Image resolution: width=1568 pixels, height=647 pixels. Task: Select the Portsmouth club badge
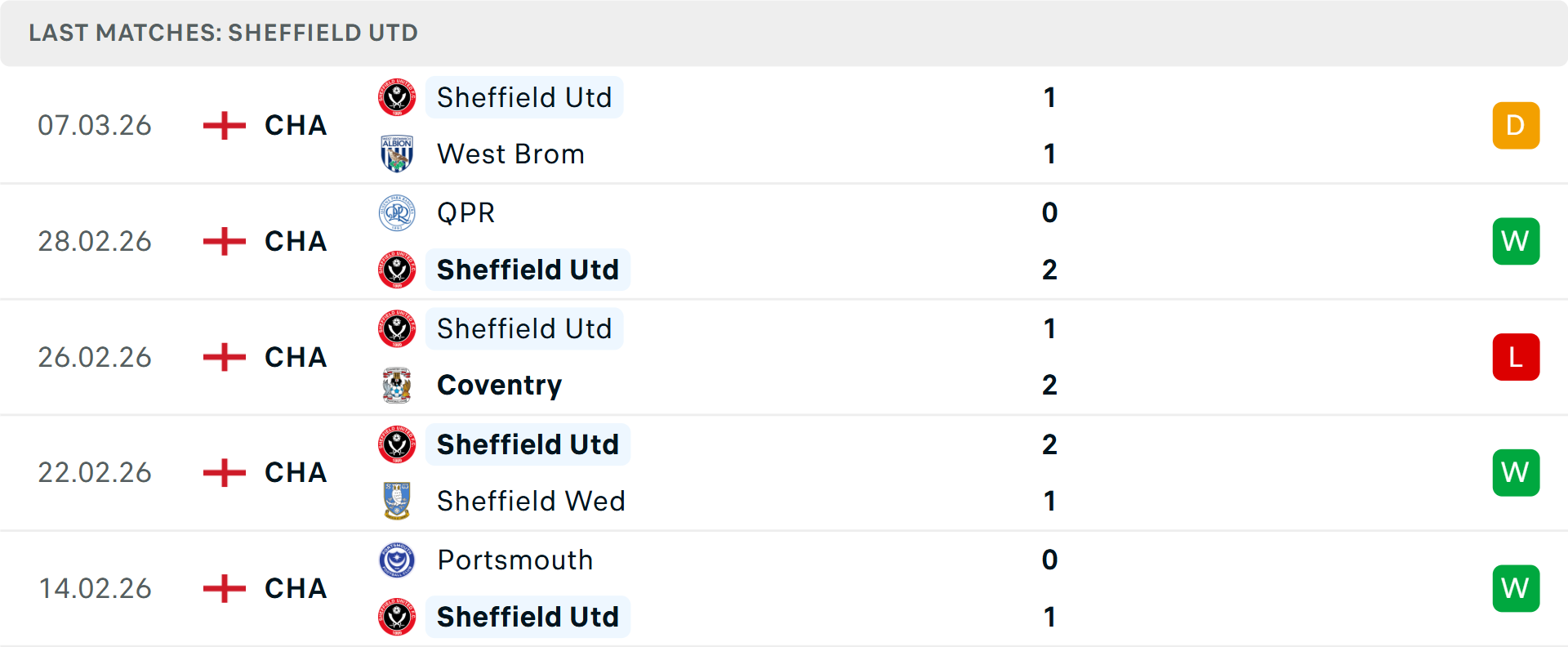pos(398,560)
